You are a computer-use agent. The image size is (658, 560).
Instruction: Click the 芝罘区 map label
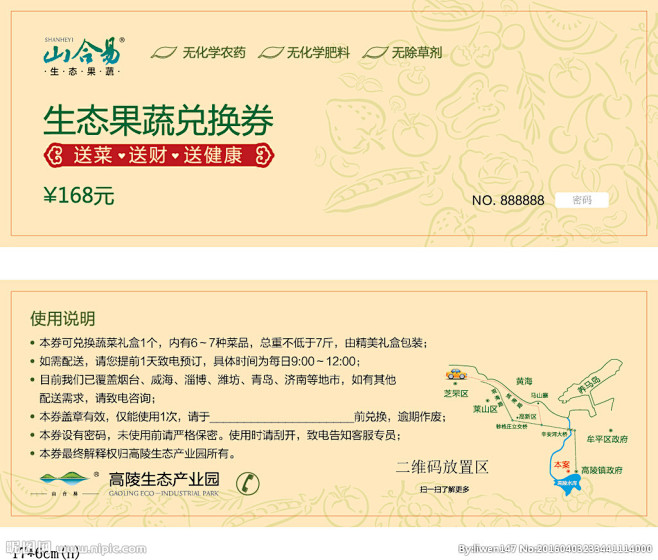point(456,393)
